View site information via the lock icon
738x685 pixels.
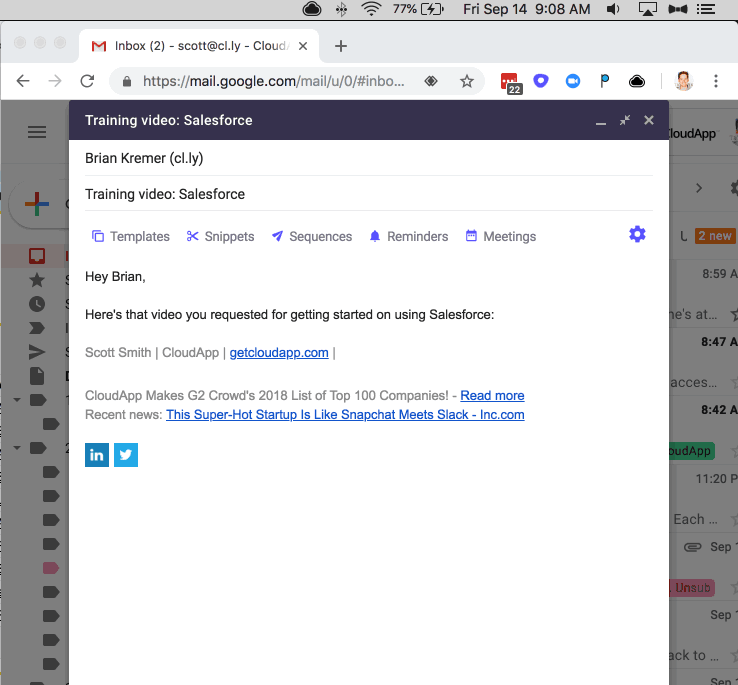click(127, 81)
